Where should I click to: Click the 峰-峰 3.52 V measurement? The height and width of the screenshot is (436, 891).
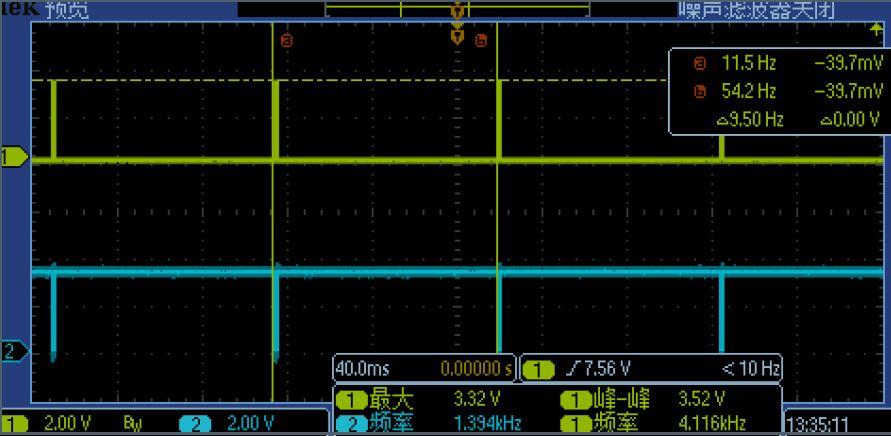[642, 400]
